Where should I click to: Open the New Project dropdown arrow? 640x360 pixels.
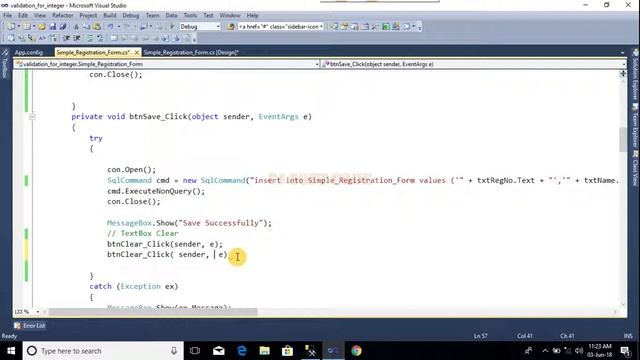[18, 27]
